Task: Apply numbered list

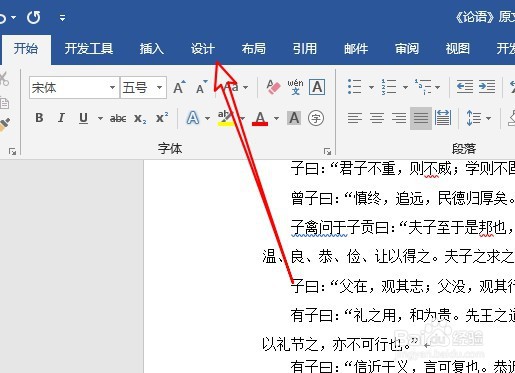Action: click(389, 87)
